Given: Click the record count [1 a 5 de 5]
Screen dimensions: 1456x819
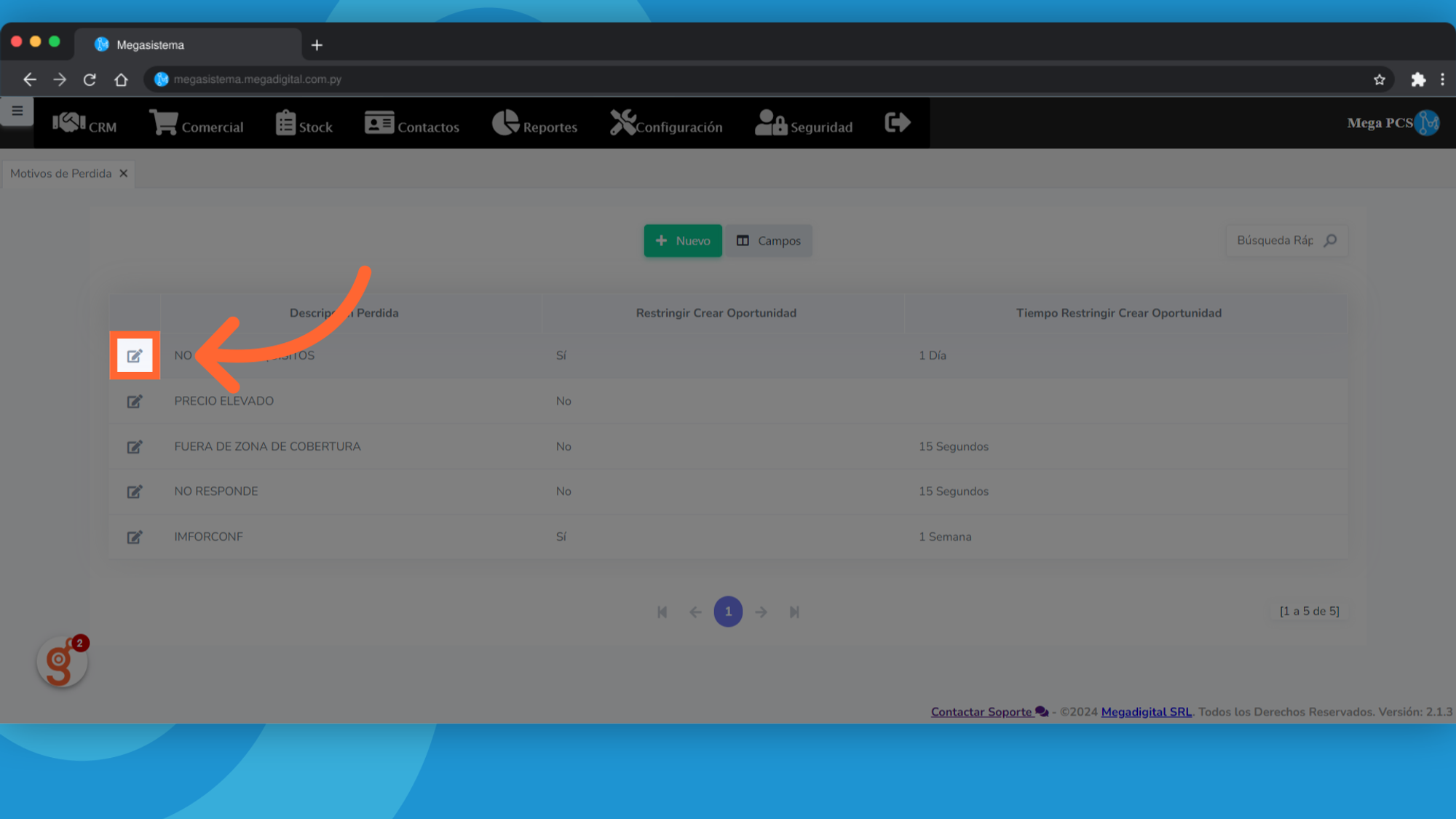Looking at the screenshot, I should [1310, 612].
